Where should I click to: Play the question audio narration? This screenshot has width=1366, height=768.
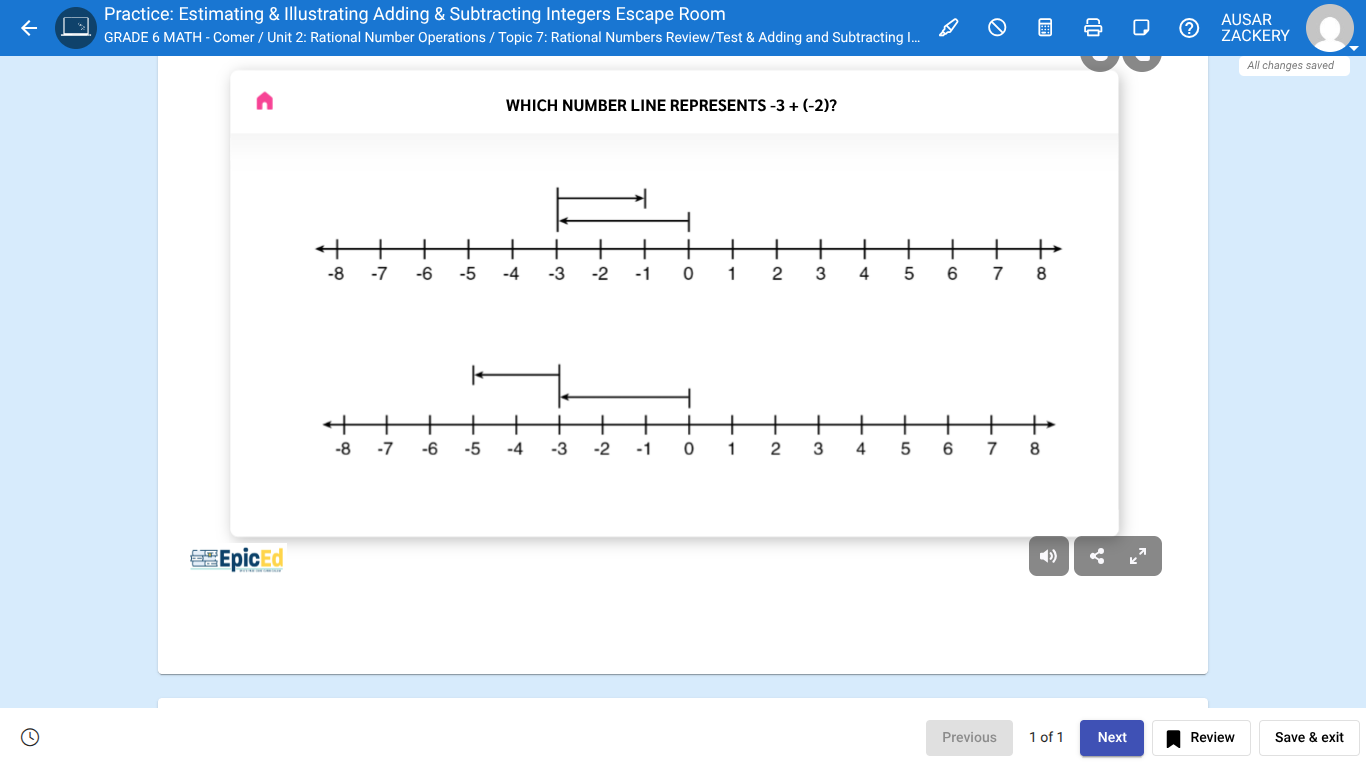[x=1048, y=555]
